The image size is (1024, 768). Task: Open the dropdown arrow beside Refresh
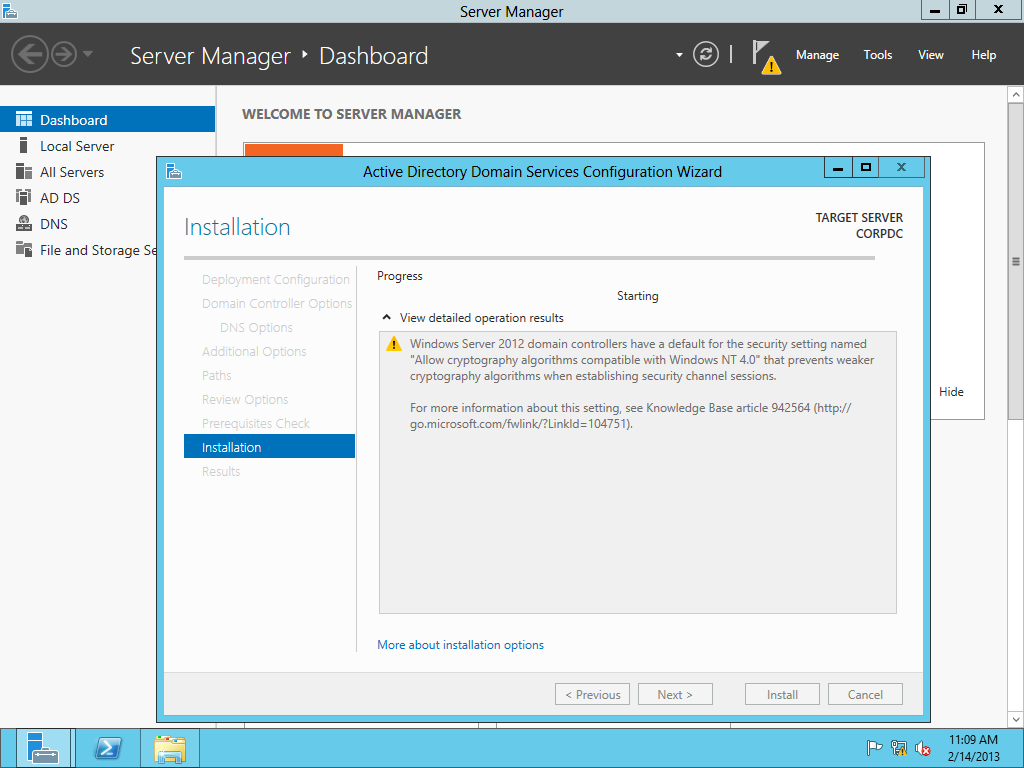pos(680,55)
